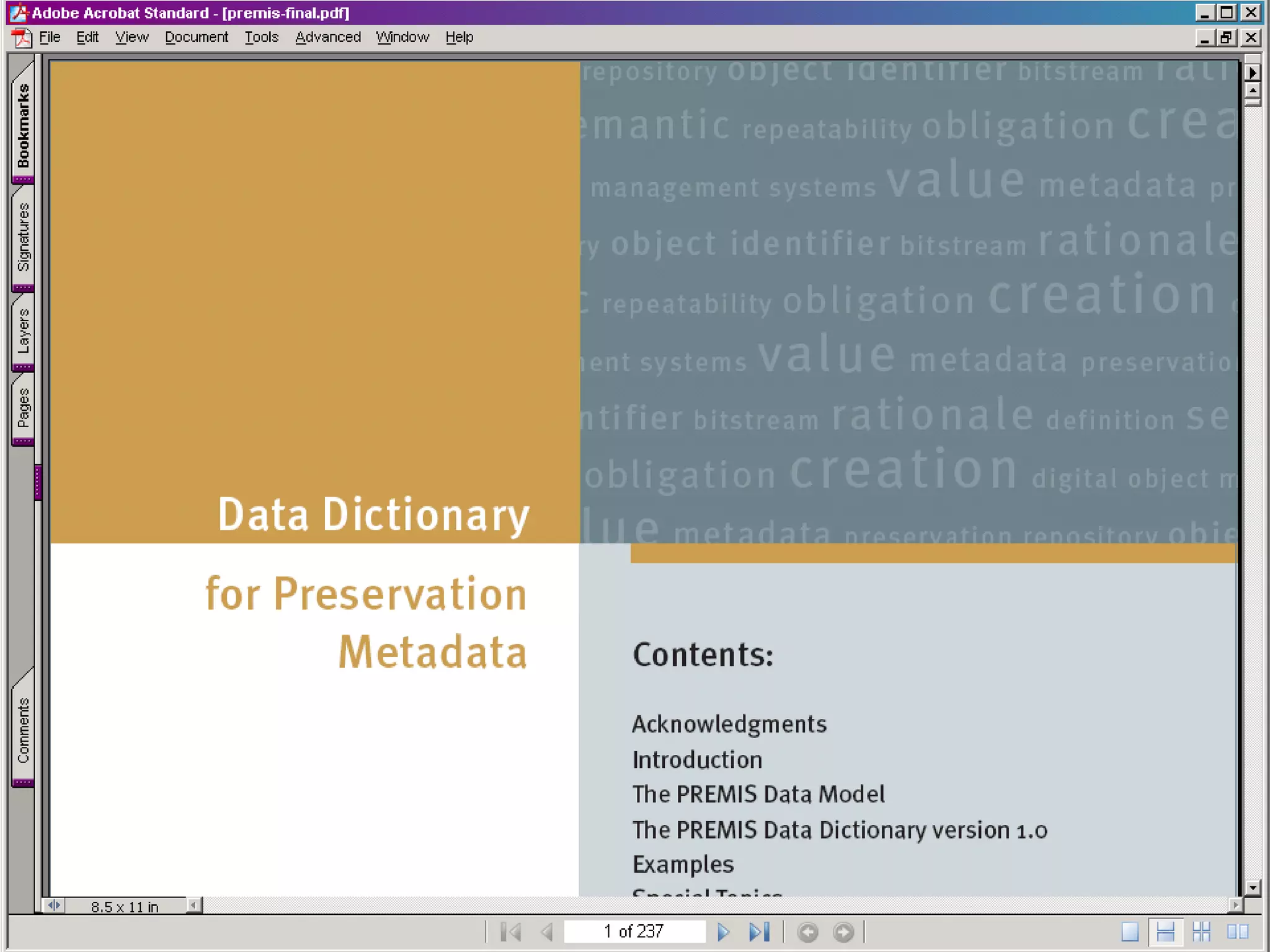This screenshot has width=1270, height=952.
Task: Click the Previous Page arrow icon
Action: (547, 932)
